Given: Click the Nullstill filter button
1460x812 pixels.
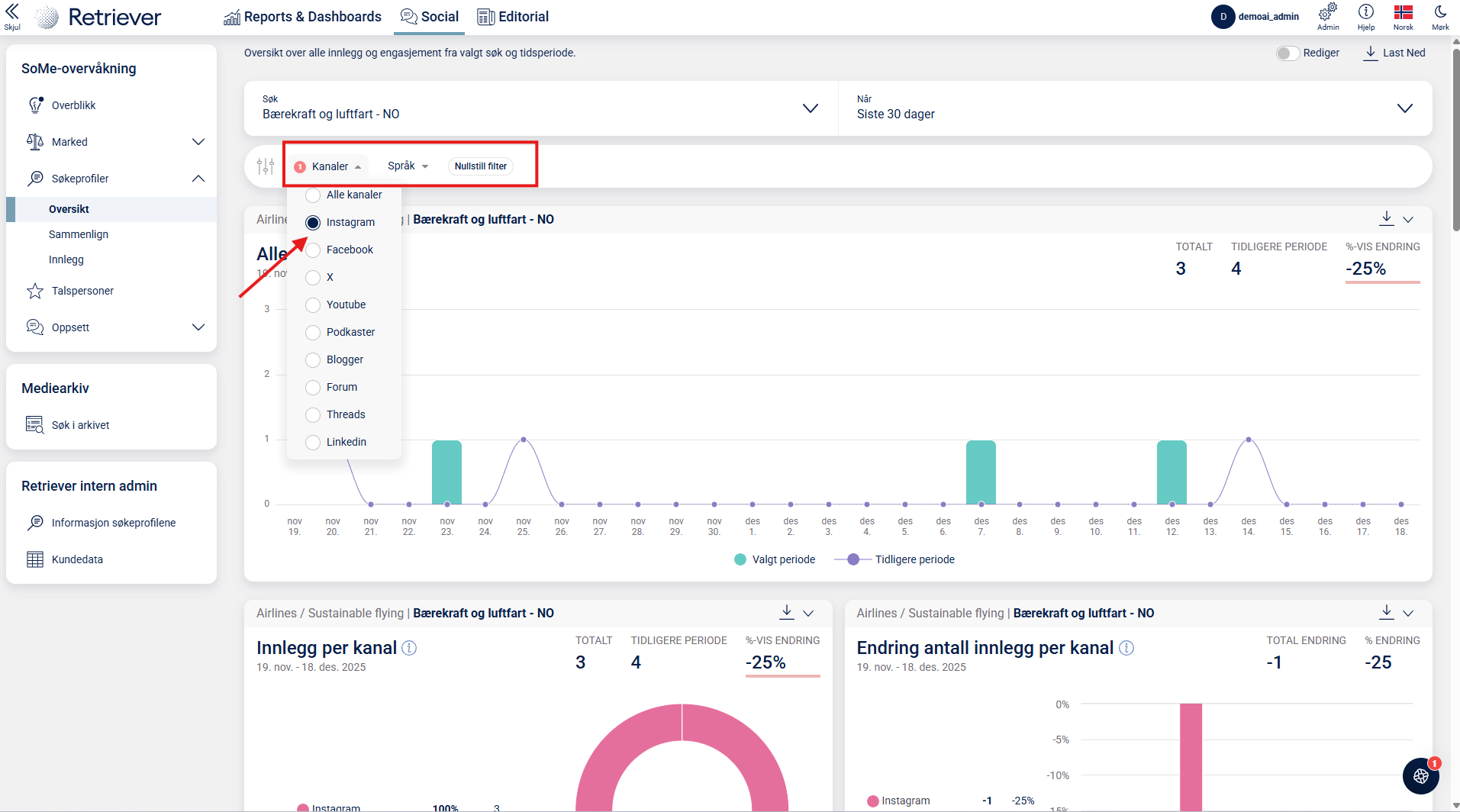Looking at the screenshot, I should (x=480, y=166).
